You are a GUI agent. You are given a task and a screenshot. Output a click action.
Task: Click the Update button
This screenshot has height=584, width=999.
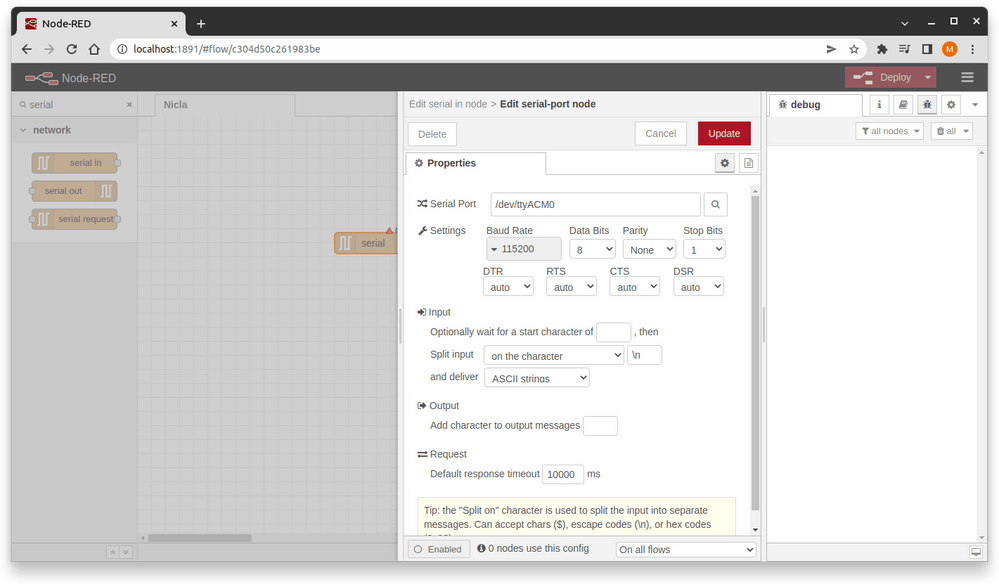coord(724,134)
